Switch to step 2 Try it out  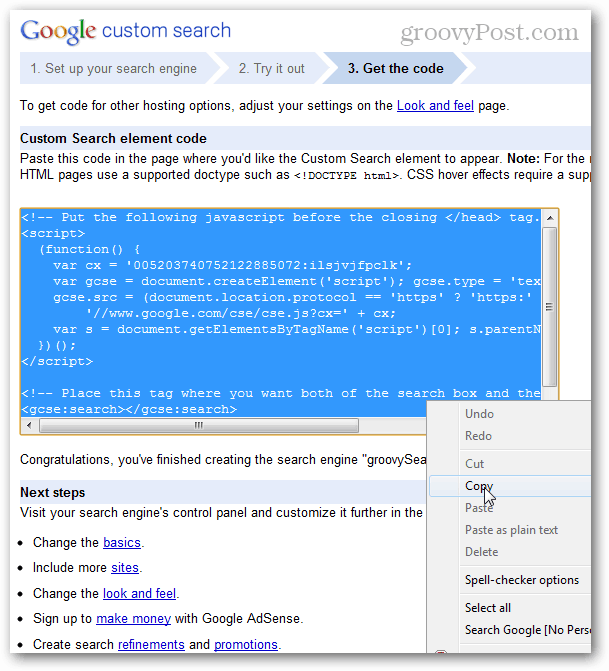(x=271, y=68)
